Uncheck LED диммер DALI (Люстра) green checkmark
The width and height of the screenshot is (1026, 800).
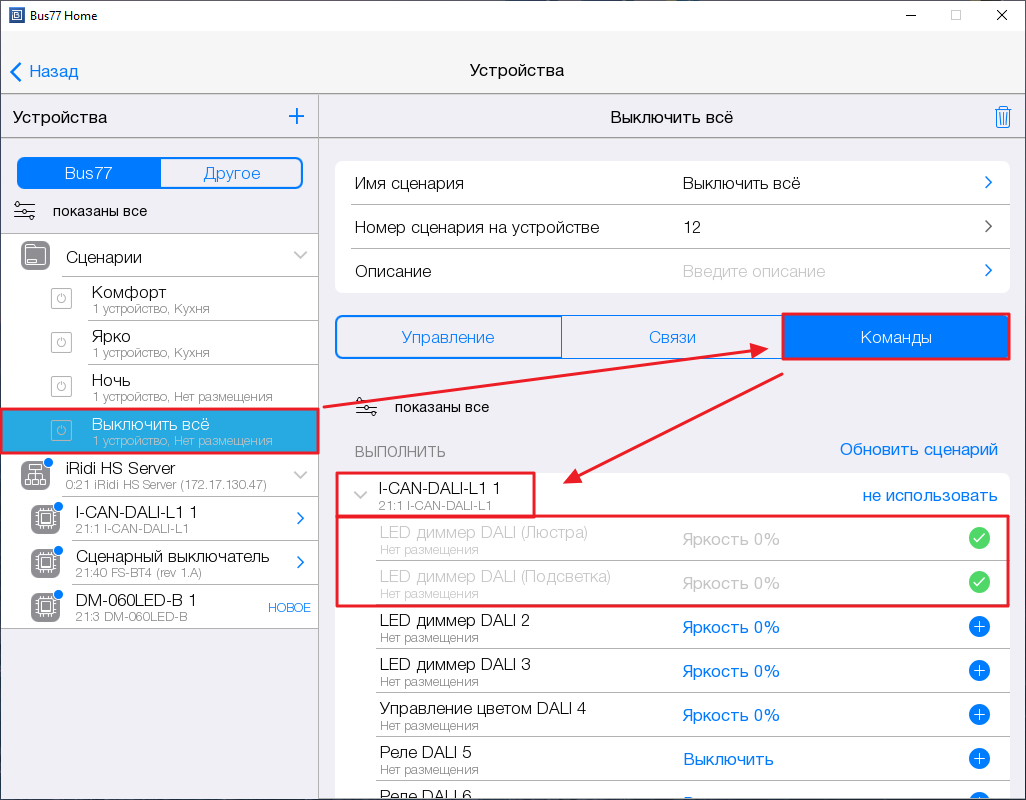coord(979,539)
